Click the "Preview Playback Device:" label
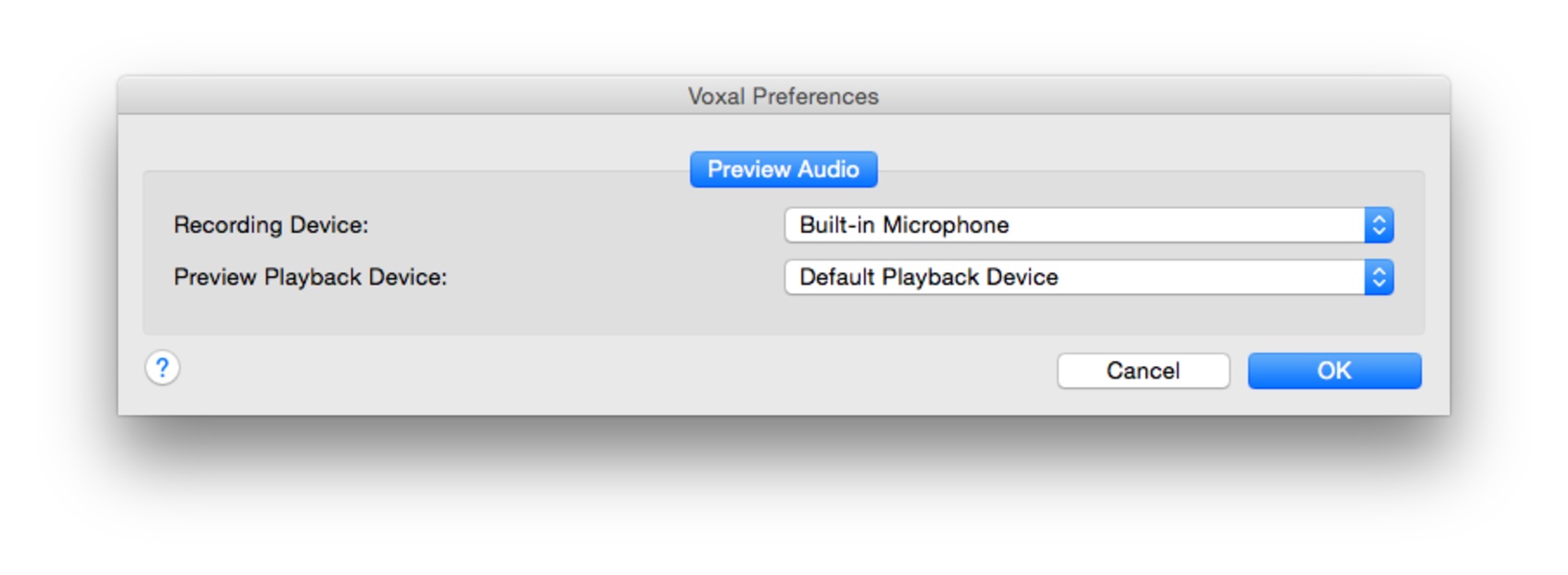 click(310, 278)
